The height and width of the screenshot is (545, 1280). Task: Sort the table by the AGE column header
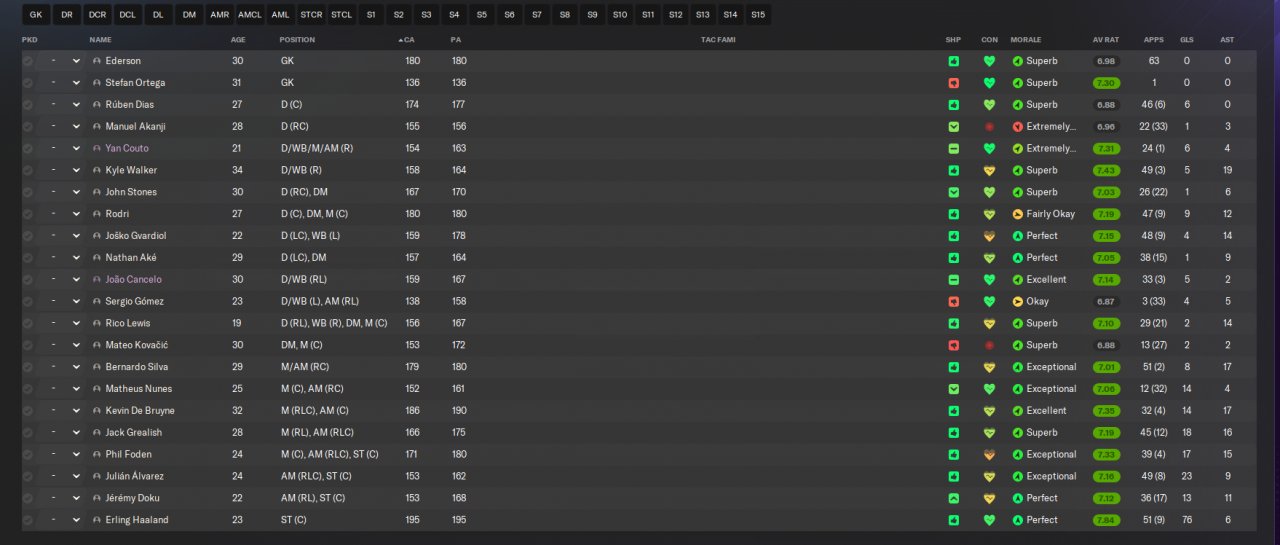coord(238,40)
